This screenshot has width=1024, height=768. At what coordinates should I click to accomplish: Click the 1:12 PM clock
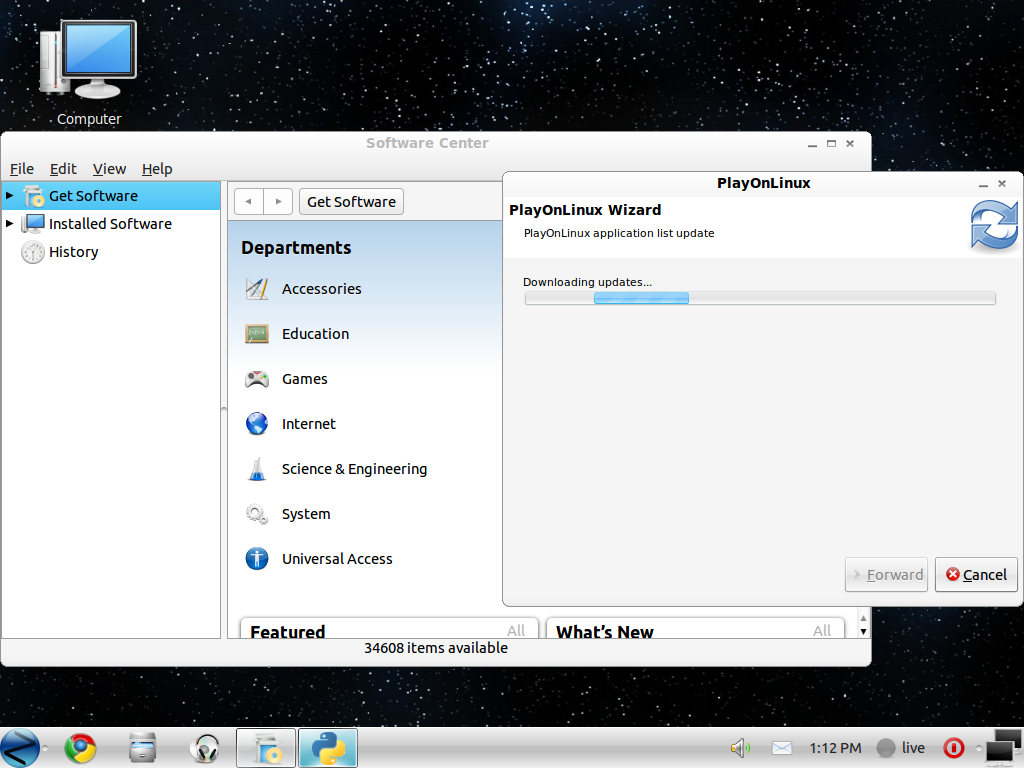[x=835, y=748]
